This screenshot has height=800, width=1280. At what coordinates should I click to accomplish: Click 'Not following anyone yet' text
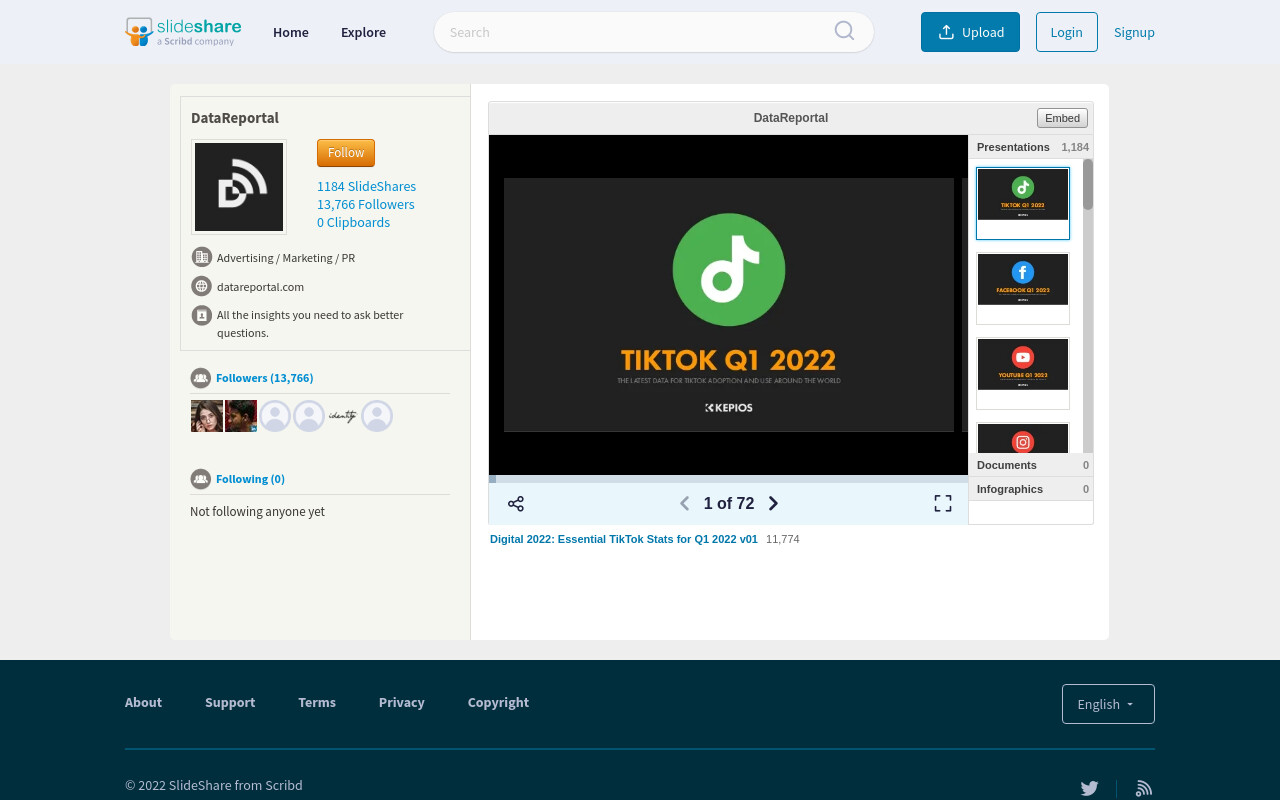257,511
